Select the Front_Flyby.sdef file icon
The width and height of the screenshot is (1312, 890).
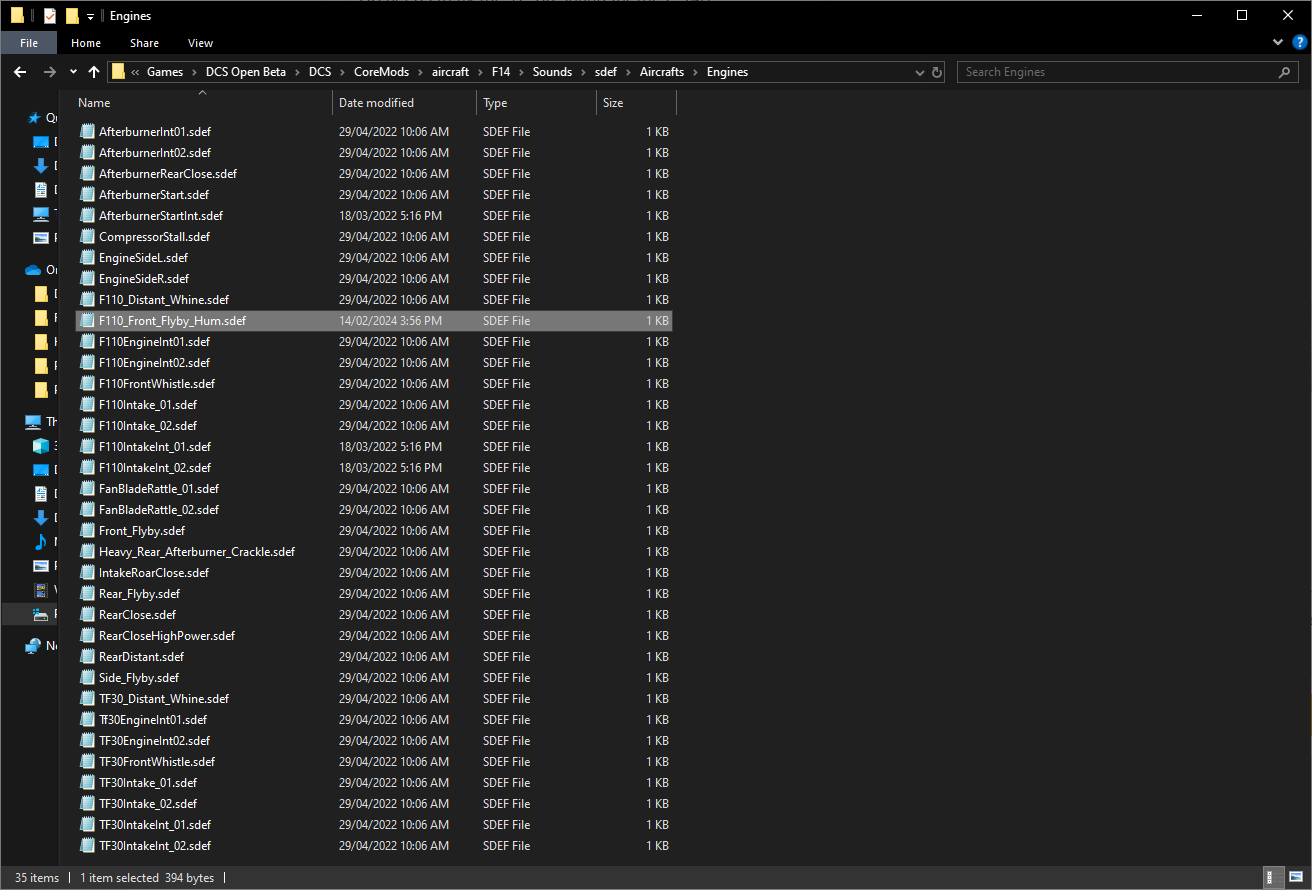point(87,531)
